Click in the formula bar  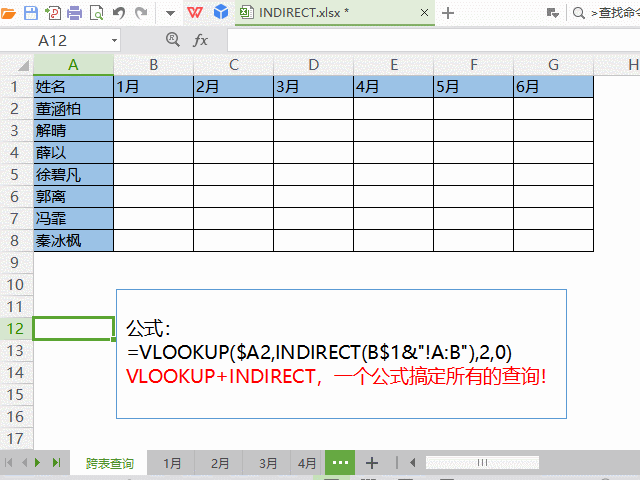coord(433,40)
